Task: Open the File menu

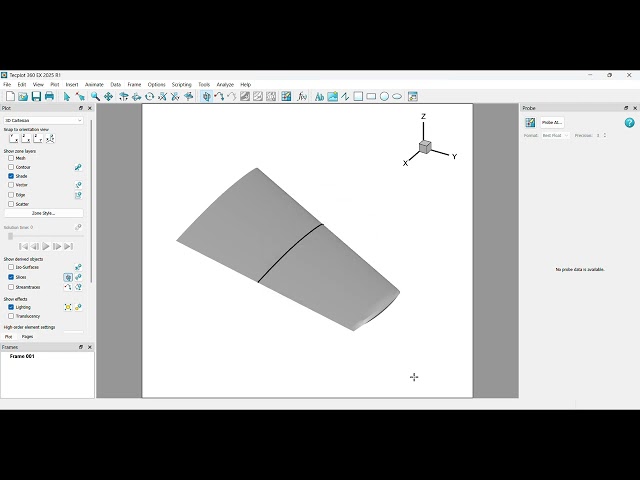Action: click(x=7, y=84)
